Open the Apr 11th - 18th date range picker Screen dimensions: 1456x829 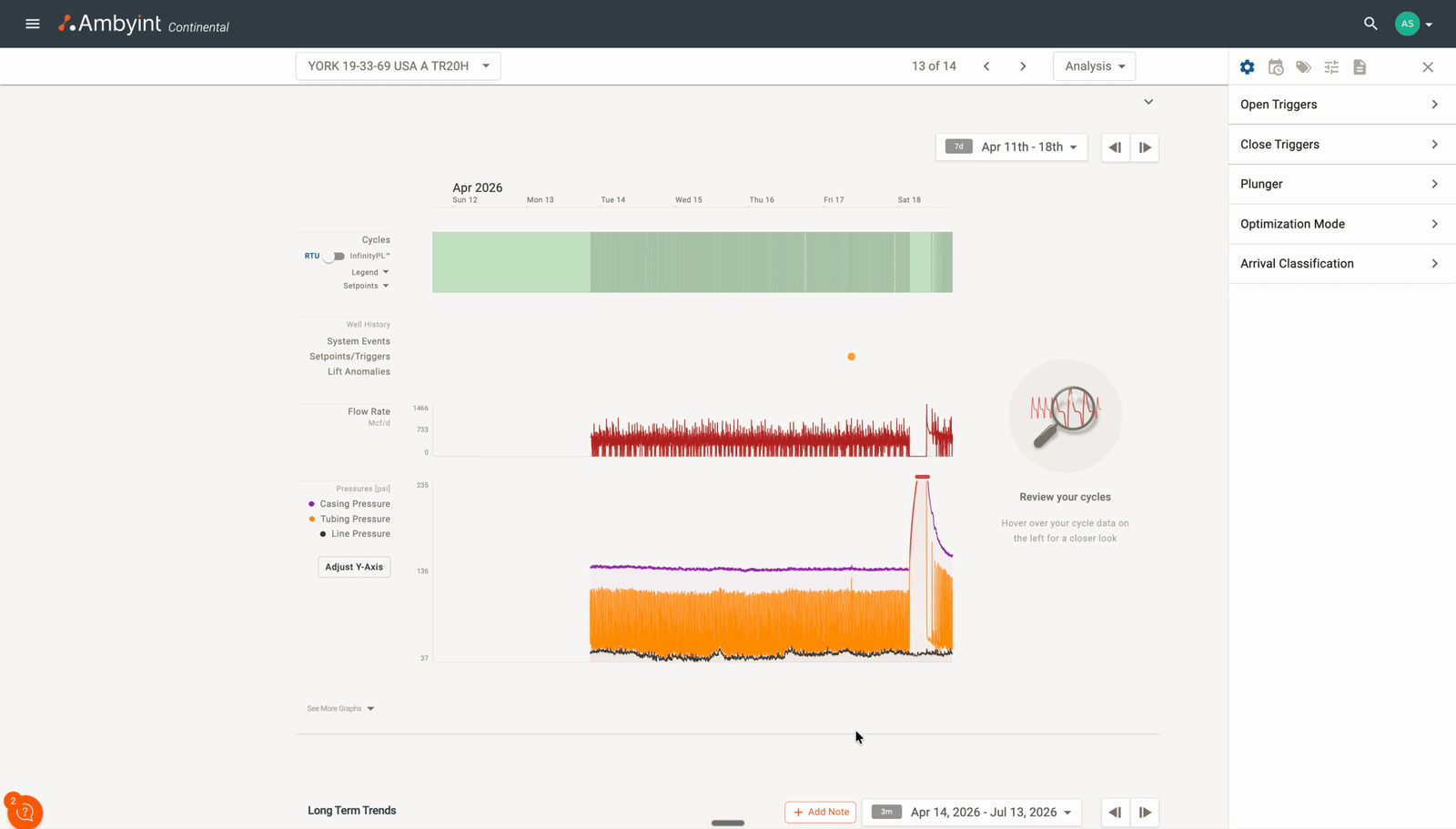tap(1011, 147)
